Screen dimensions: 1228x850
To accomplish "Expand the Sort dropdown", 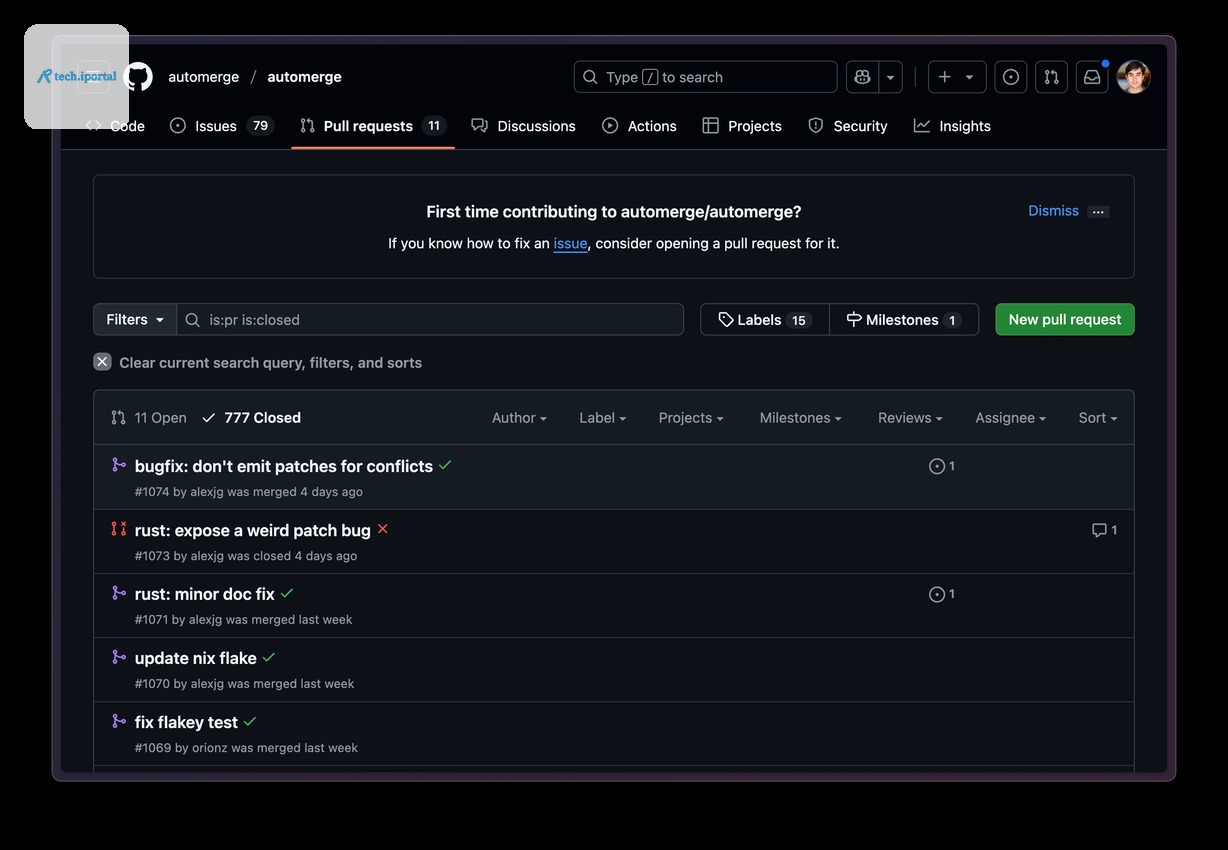I will 1098,418.
